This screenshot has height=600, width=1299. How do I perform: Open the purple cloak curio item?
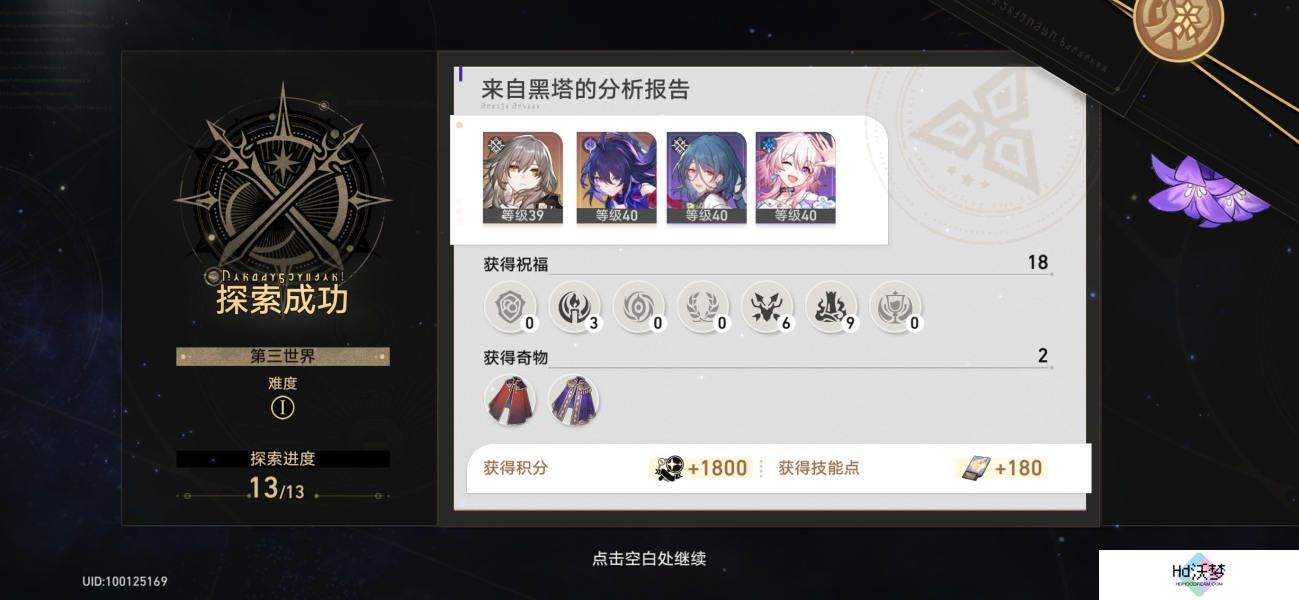574,397
